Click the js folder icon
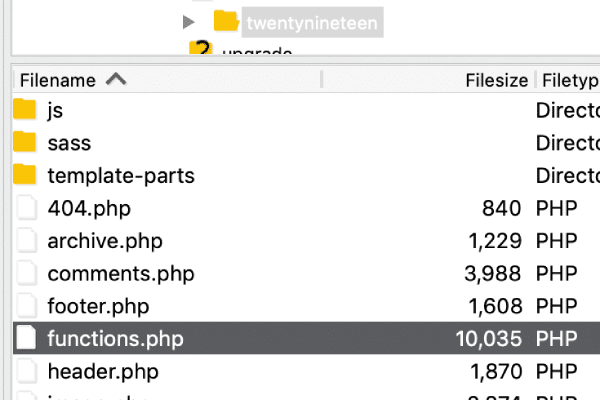Image resolution: width=600 pixels, height=400 pixels. (24, 109)
